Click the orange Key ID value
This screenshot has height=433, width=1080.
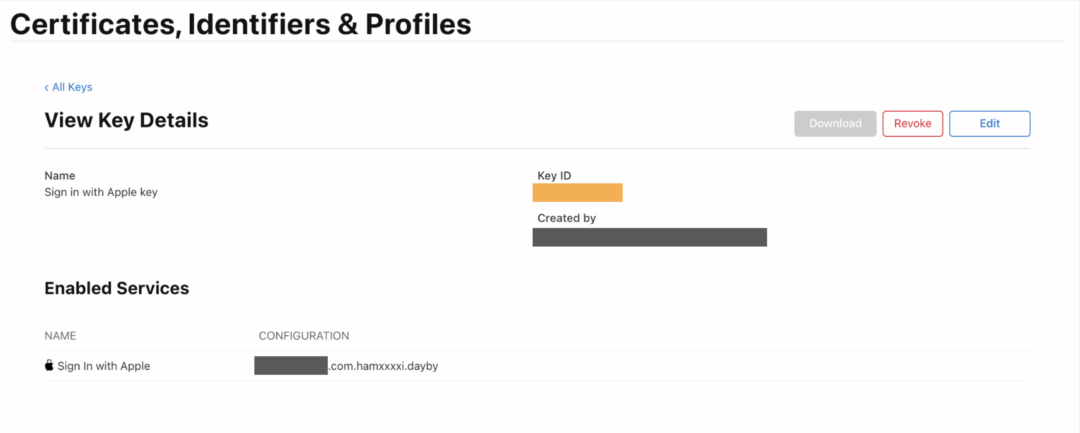coord(577,193)
